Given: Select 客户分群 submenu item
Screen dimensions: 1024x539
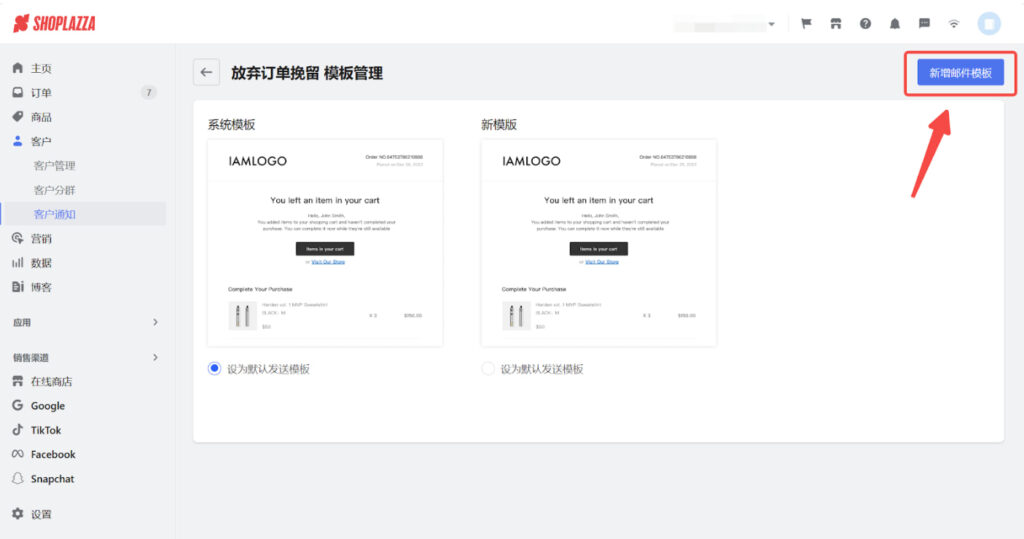Looking at the screenshot, I should pos(55,190).
